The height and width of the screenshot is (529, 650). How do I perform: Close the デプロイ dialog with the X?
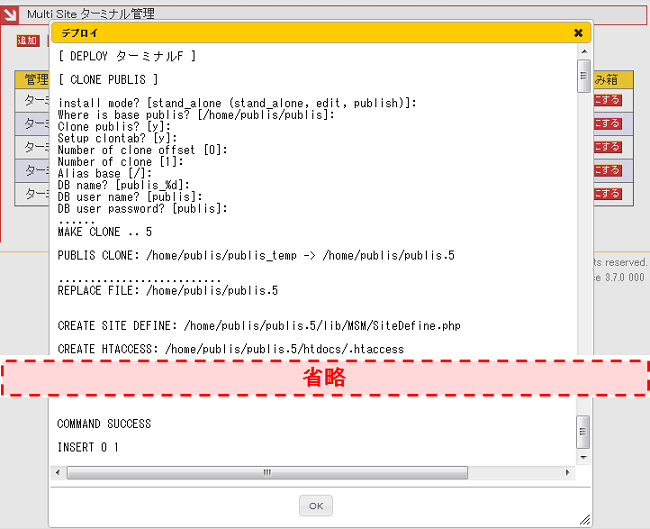point(578,33)
